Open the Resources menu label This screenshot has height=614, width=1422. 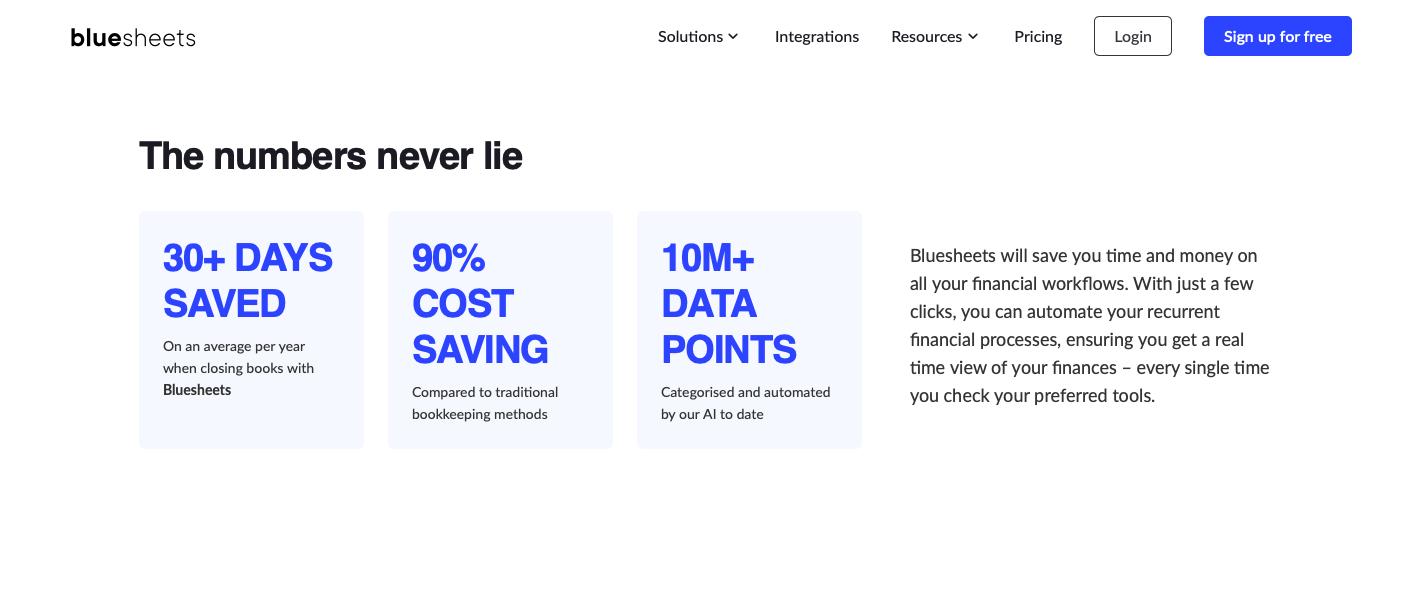[x=926, y=37]
